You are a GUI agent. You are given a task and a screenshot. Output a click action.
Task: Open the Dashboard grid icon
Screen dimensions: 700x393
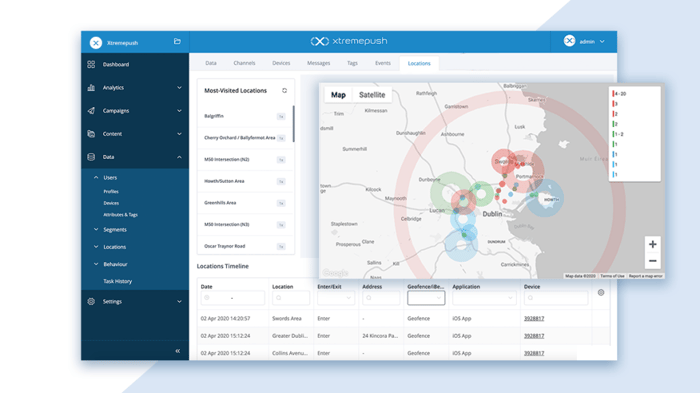[91, 64]
